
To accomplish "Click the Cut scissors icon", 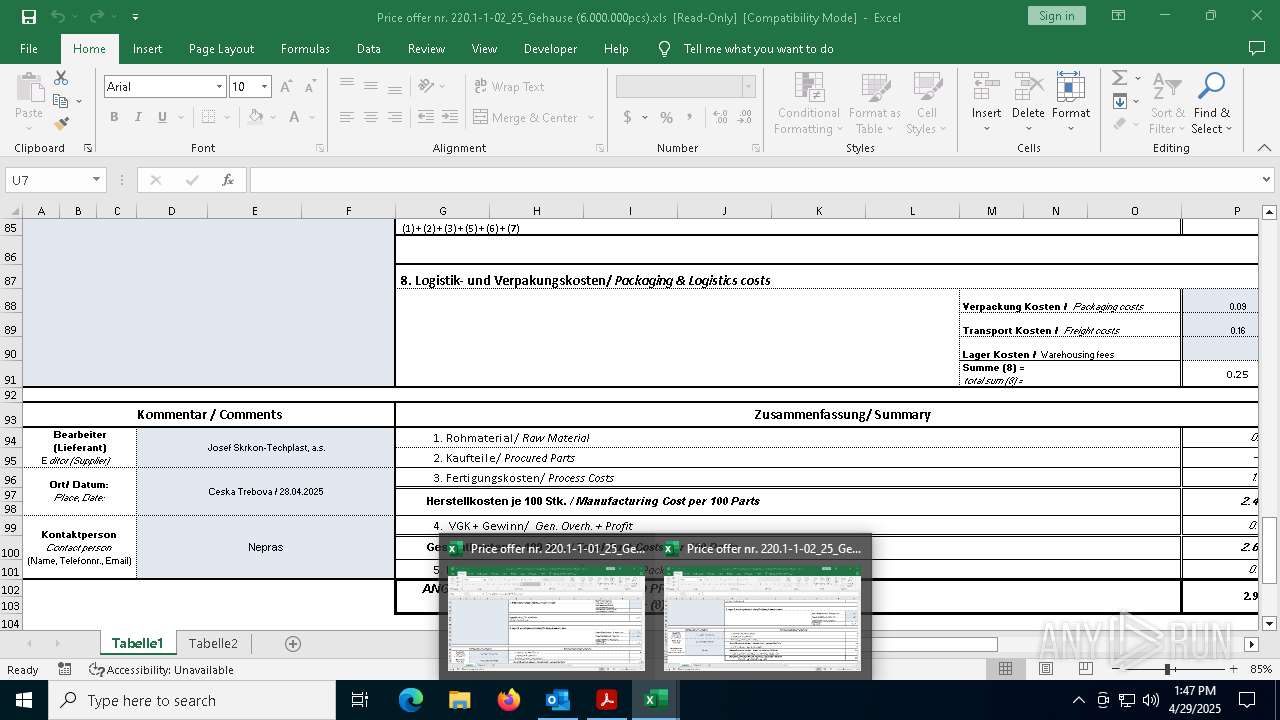I will (x=61, y=78).
